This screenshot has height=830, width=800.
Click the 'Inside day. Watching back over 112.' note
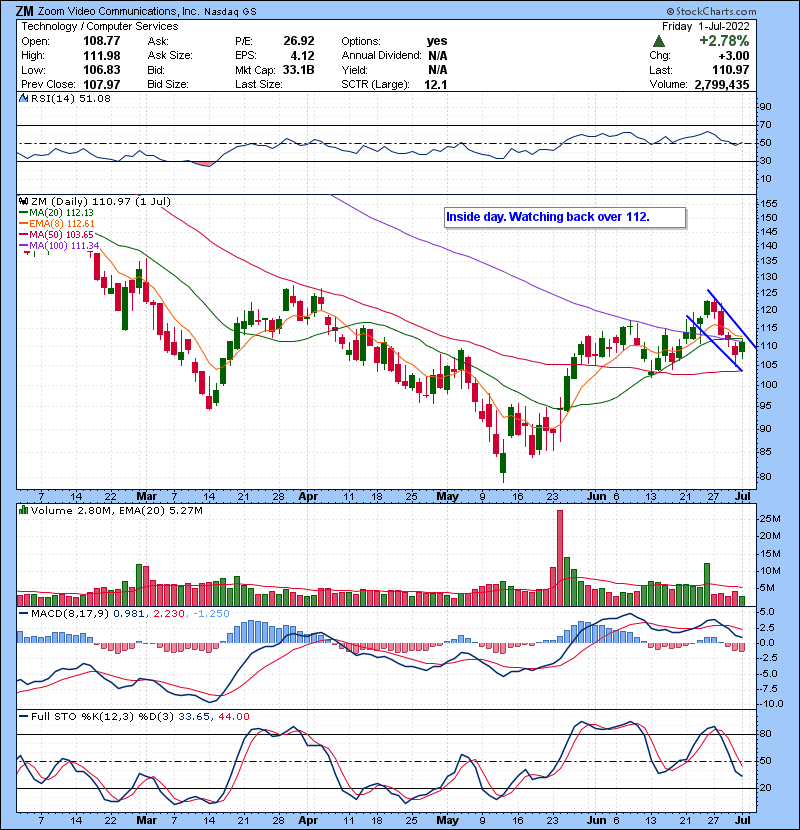click(565, 217)
